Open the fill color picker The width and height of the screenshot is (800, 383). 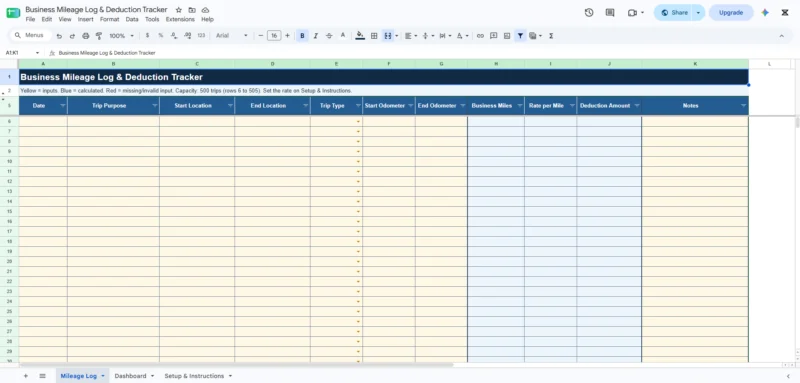coord(360,36)
